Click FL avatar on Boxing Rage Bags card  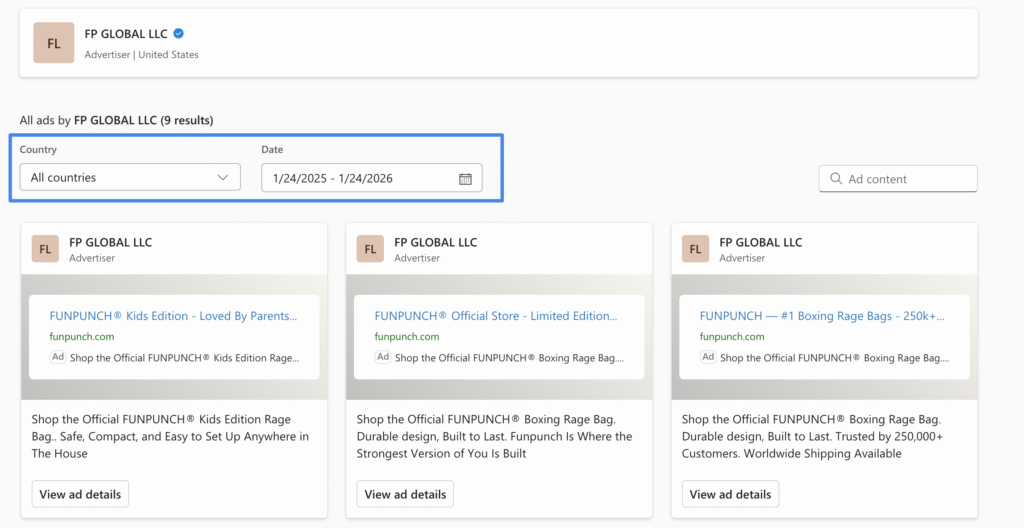696,249
